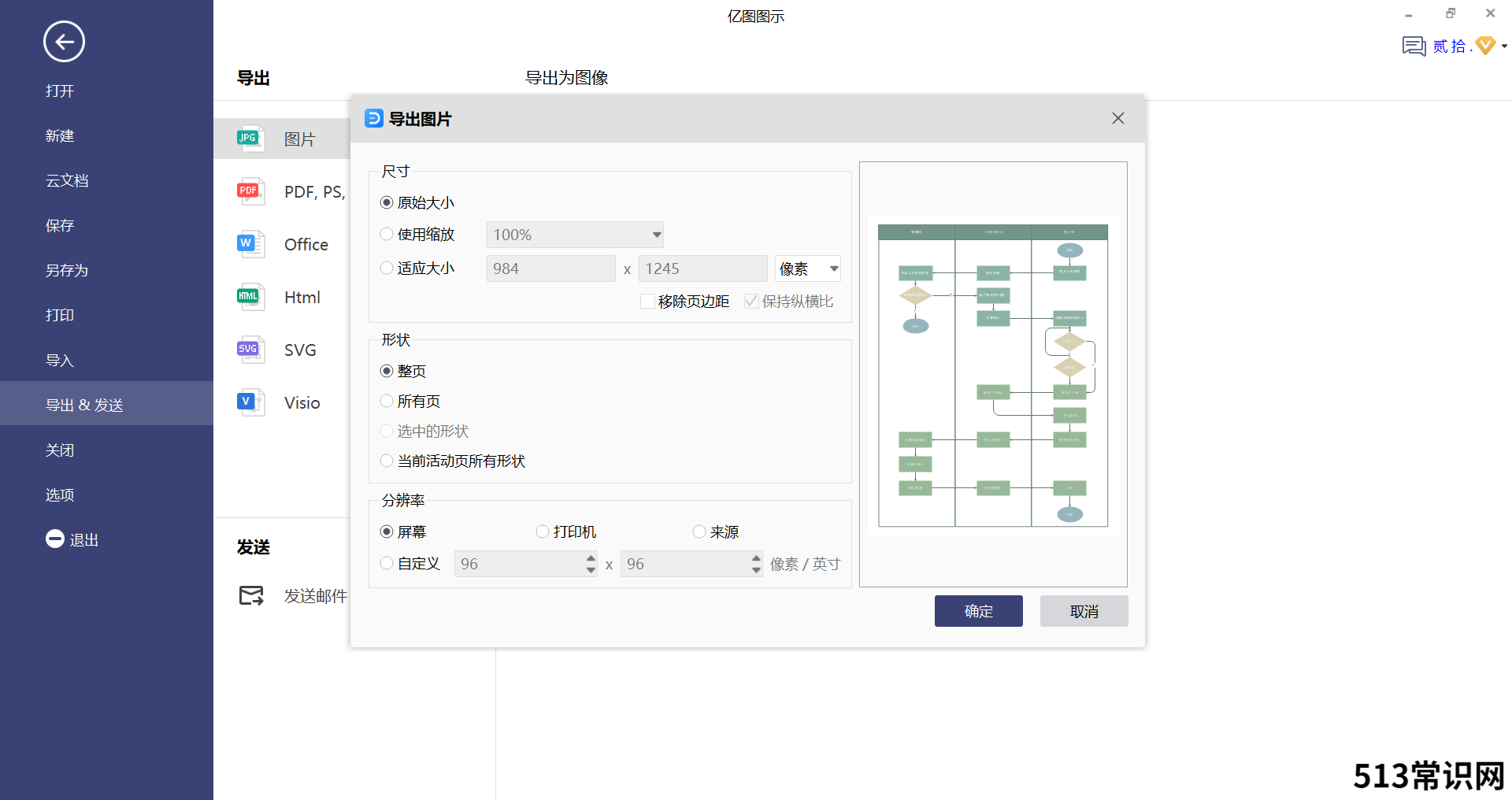1512x800 pixels.
Task: Restore down the application window
Action: click(1450, 13)
